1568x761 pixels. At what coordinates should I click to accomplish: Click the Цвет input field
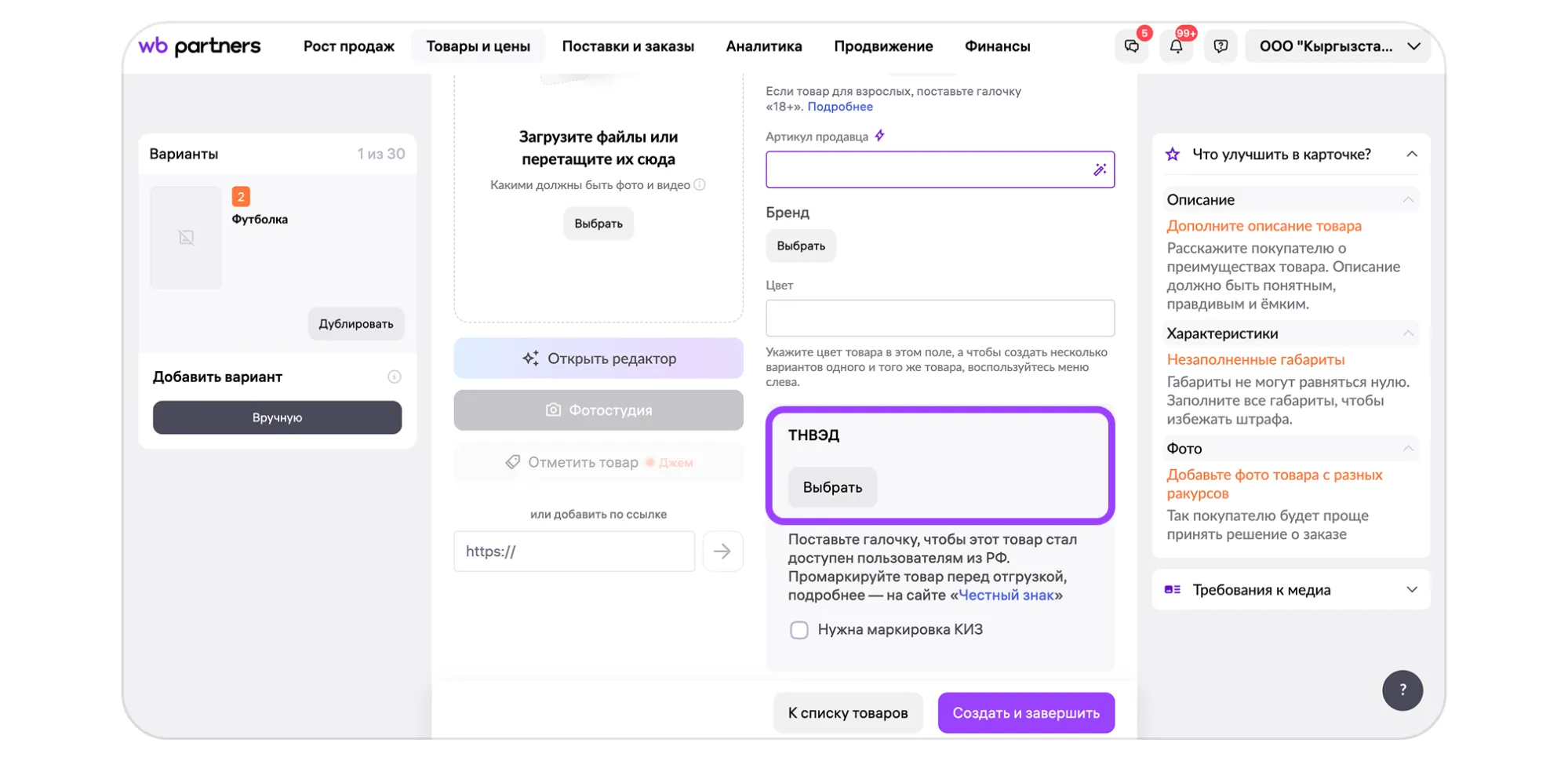(x=940, y=319)
